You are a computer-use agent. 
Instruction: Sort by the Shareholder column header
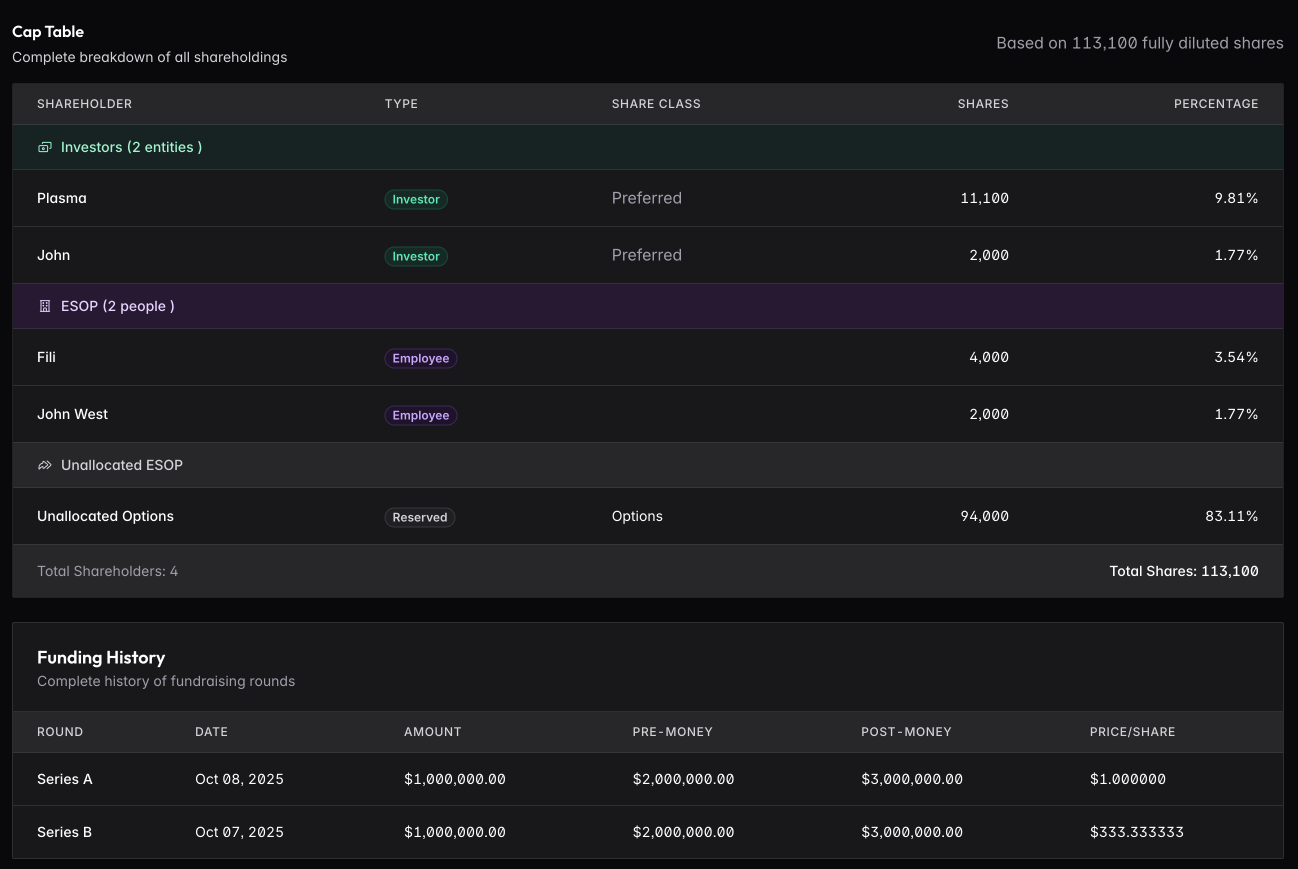(84, 104)
